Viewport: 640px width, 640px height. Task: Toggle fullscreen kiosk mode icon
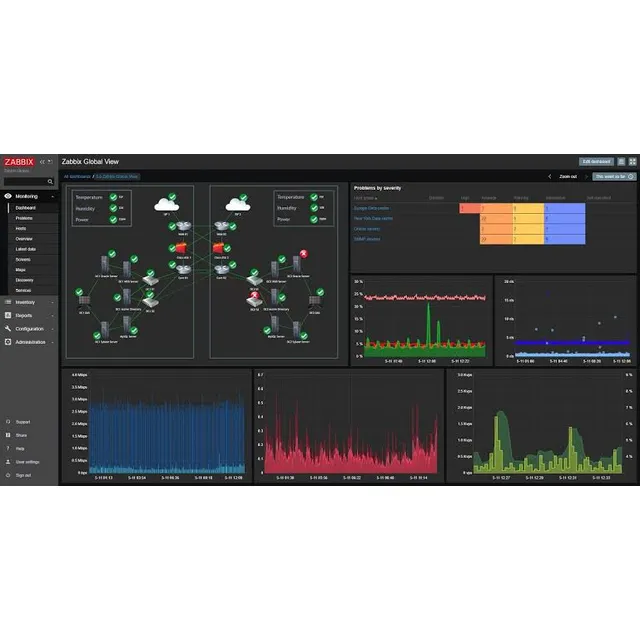(632, 162)
